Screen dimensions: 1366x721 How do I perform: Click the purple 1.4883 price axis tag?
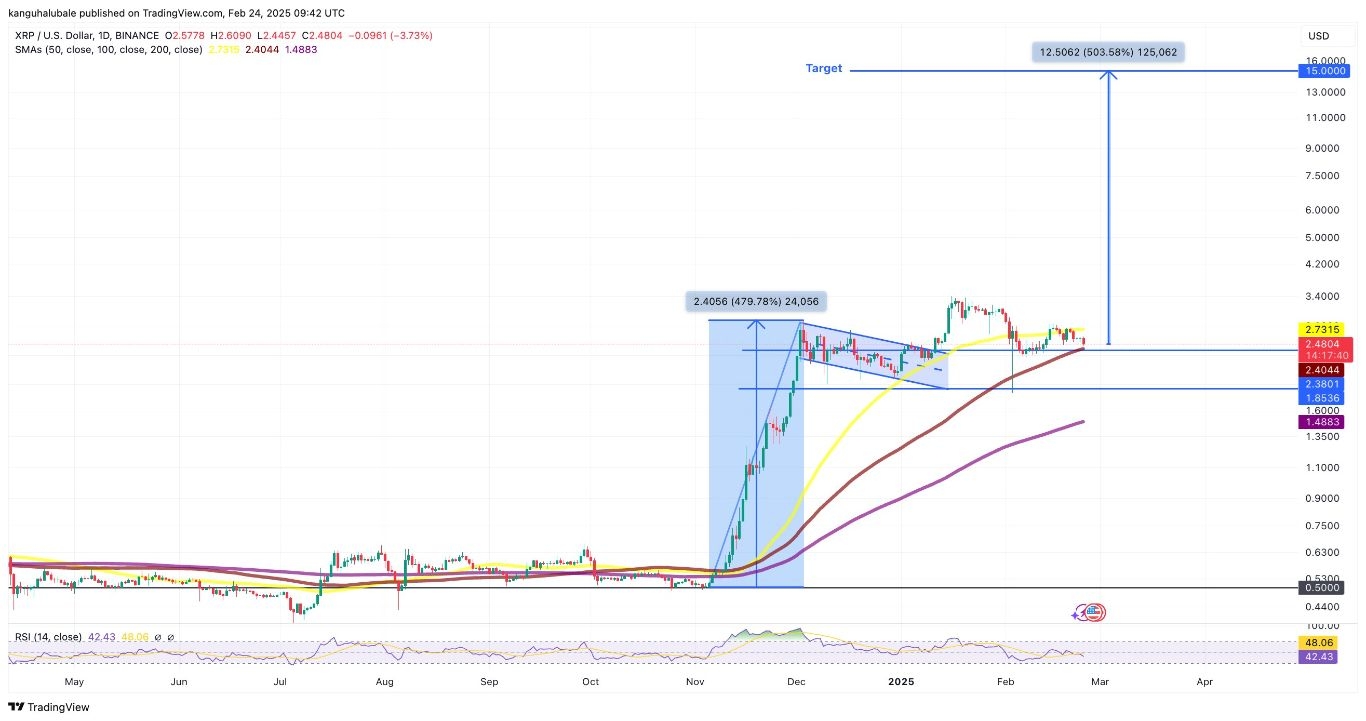tap(1322, 423)
